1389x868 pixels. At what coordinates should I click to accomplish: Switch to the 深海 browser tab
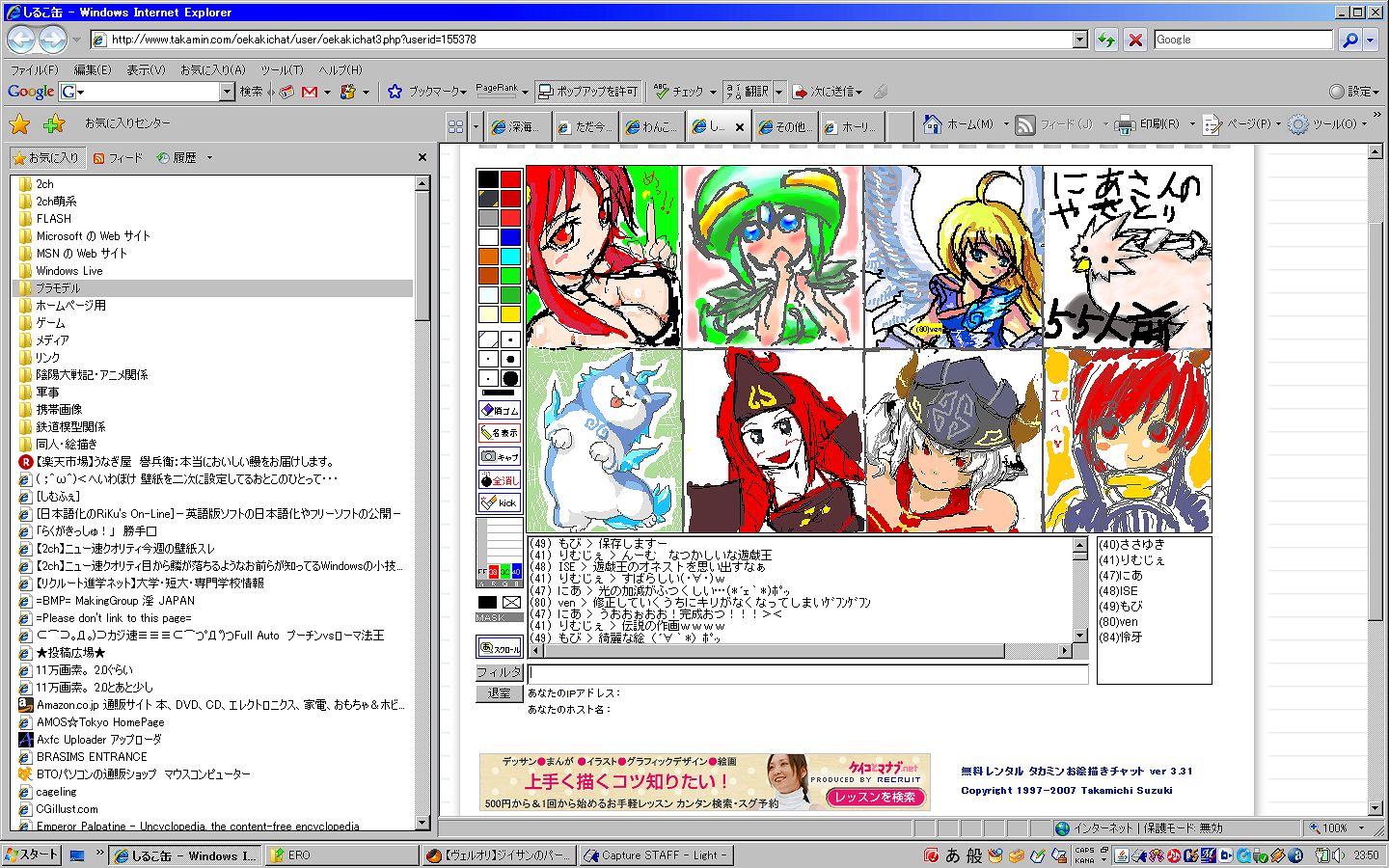pyautogui.click(x=519, y=126)
